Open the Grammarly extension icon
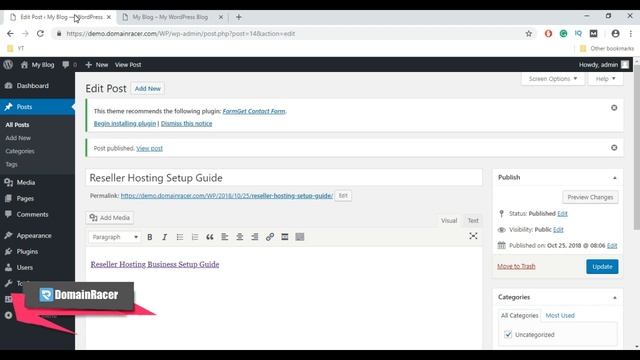640x360 pixels. tap(563, 33)
